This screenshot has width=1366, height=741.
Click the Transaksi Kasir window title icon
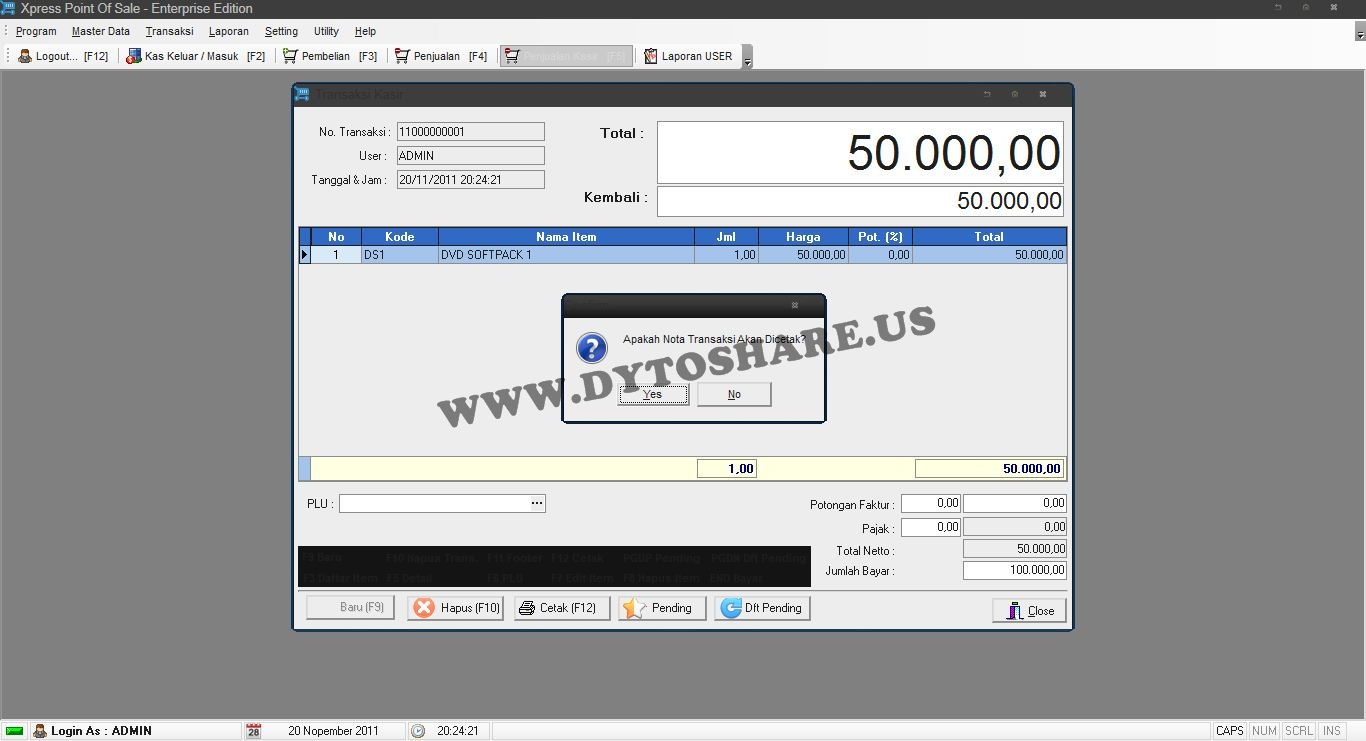(x=302, y=94)
